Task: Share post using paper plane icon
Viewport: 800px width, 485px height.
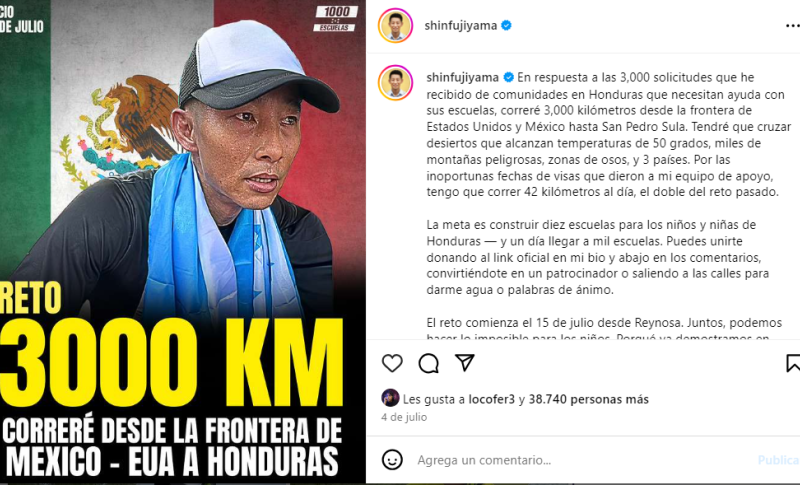Action: [x=465, y=363]
